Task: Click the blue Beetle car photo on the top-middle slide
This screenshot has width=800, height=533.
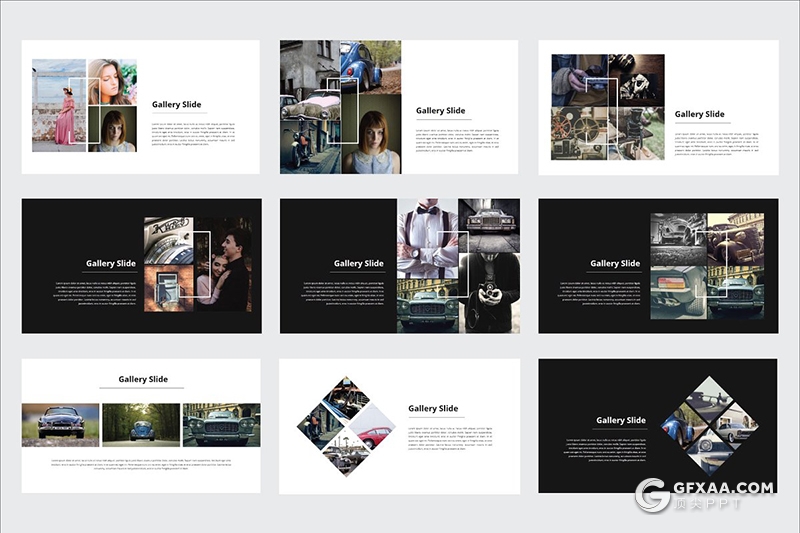Action: click(371, 65)
